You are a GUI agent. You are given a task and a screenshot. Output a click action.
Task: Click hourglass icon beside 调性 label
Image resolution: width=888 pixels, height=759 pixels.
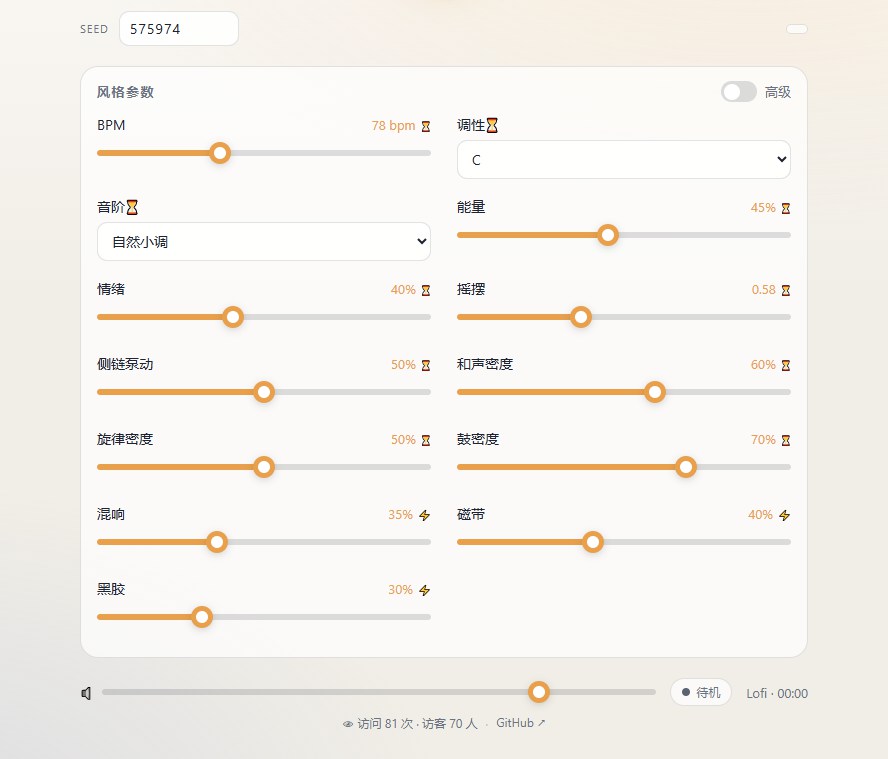pyautogui.click(x=492, y=125)
